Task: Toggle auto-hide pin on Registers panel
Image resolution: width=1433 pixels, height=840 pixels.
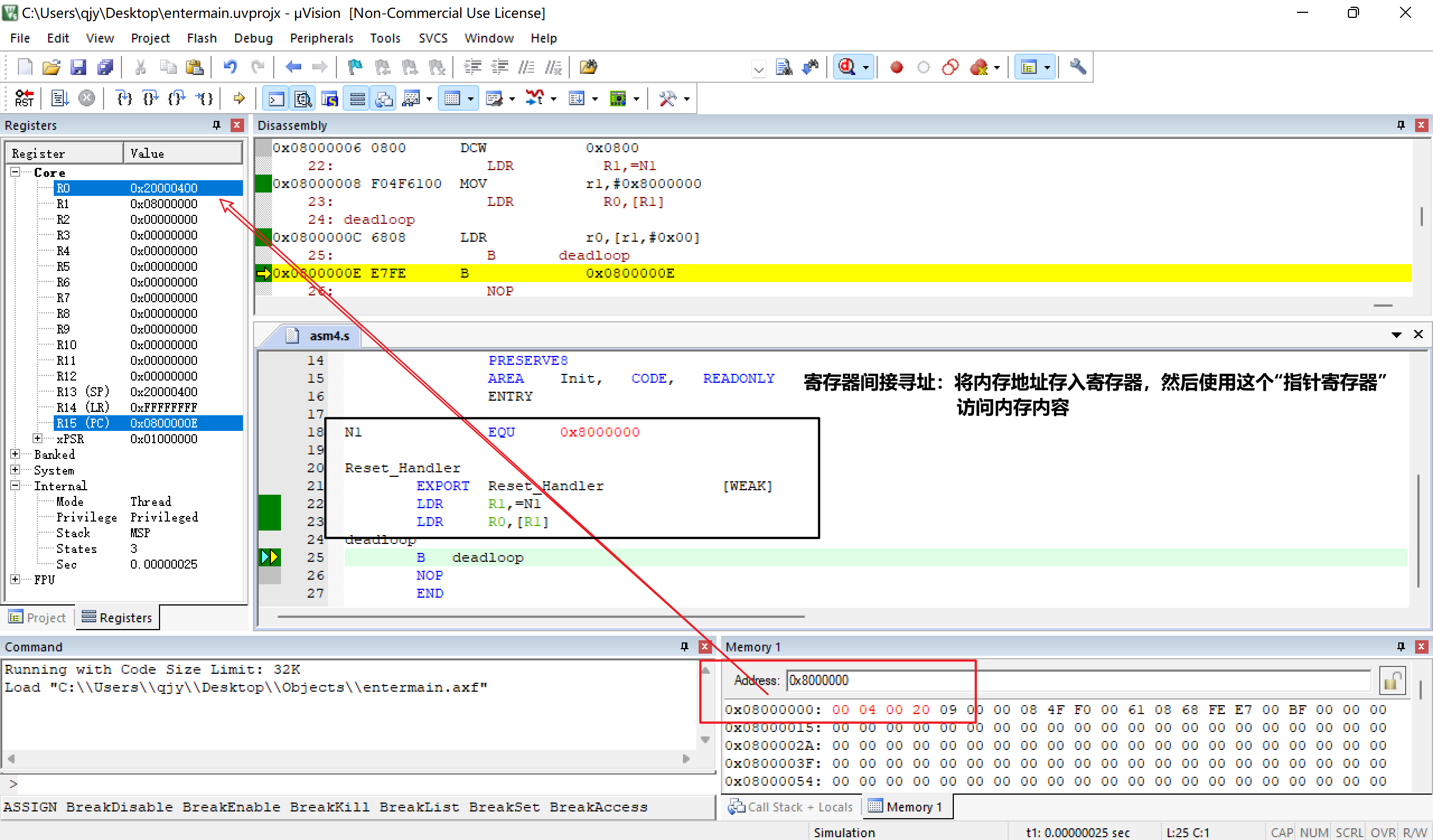Action: tap(216, 125)
